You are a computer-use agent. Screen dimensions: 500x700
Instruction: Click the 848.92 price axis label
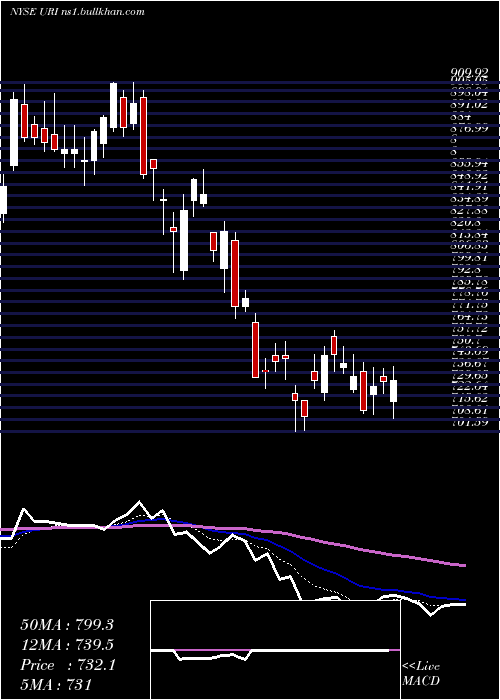pyautogui.click(x=469, y=175)
